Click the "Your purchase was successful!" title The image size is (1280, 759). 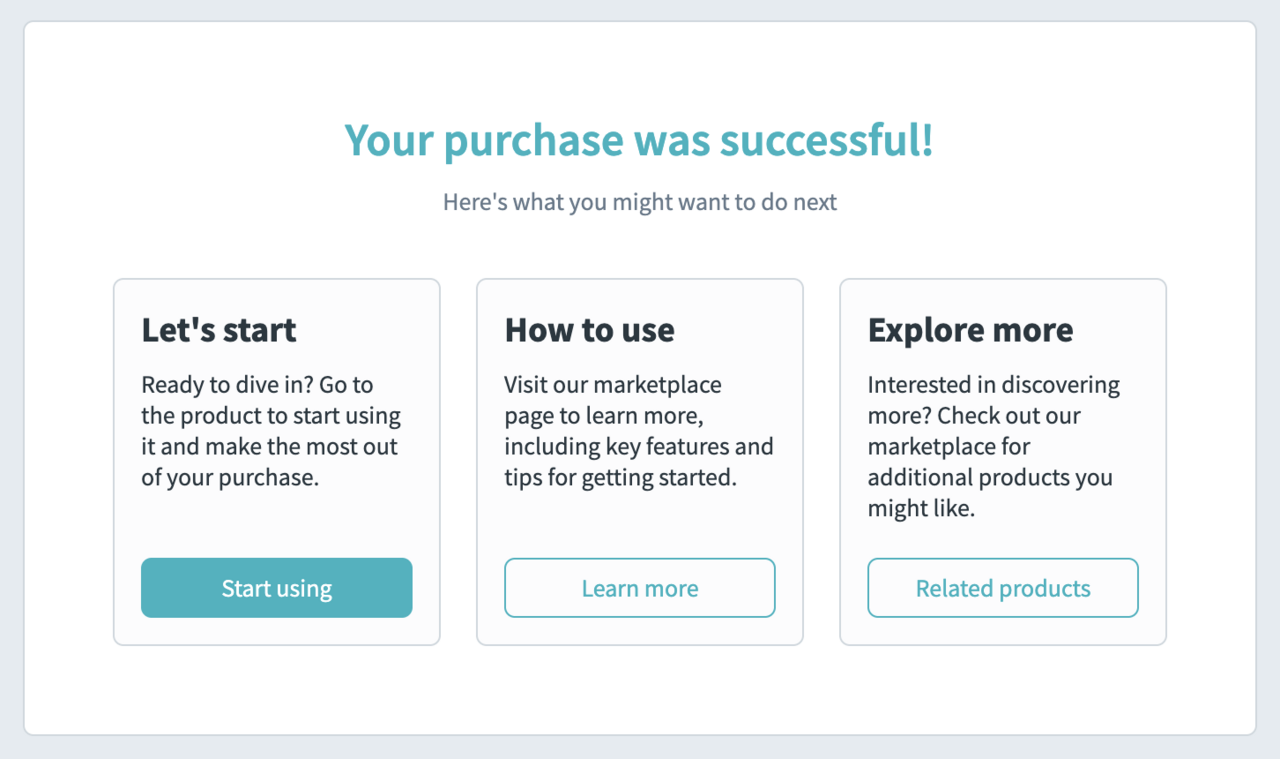click(x=639, y=140)
